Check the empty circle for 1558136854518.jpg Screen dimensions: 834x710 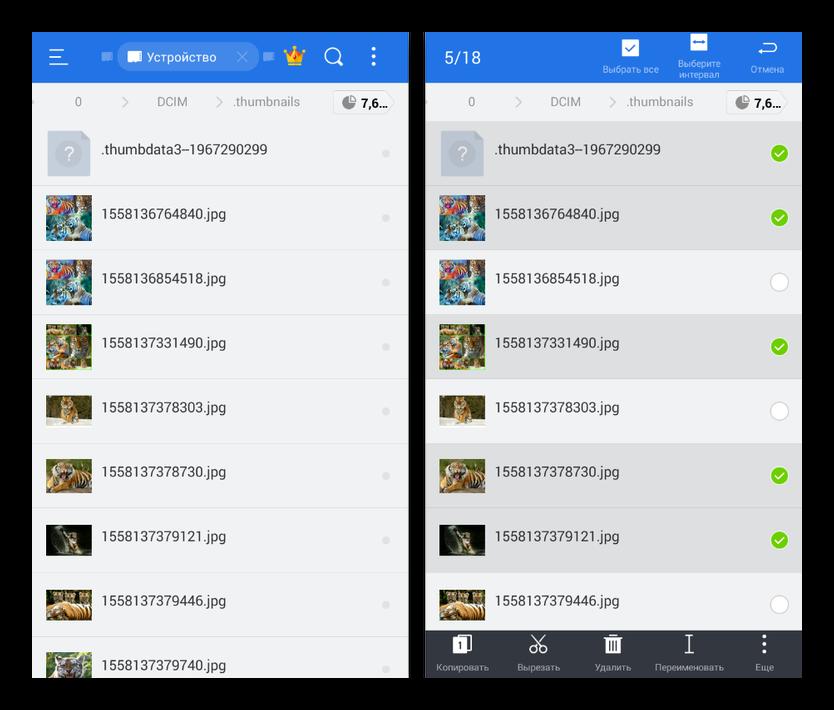(779, 282)
